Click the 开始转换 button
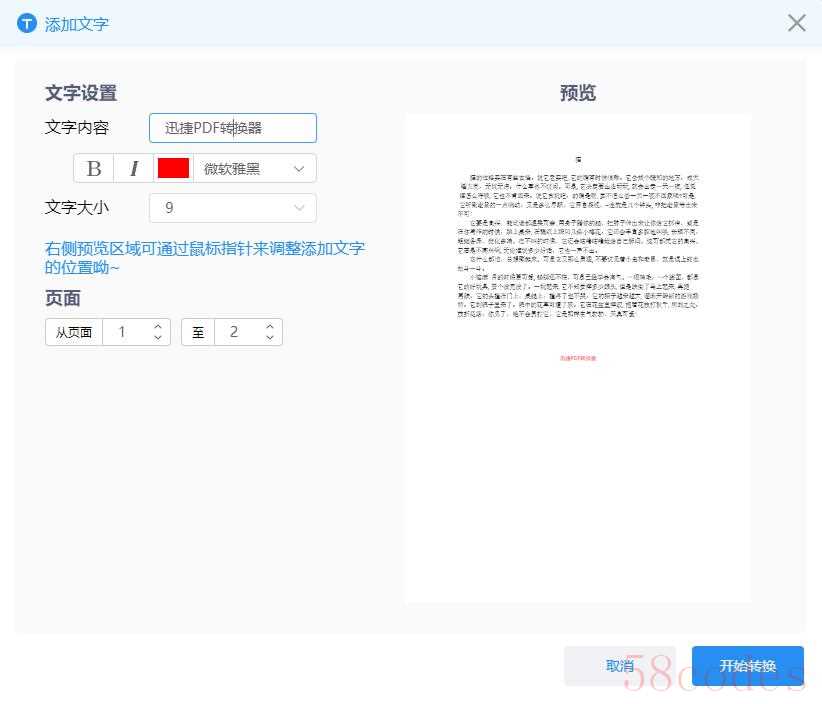 pos(747,666)
